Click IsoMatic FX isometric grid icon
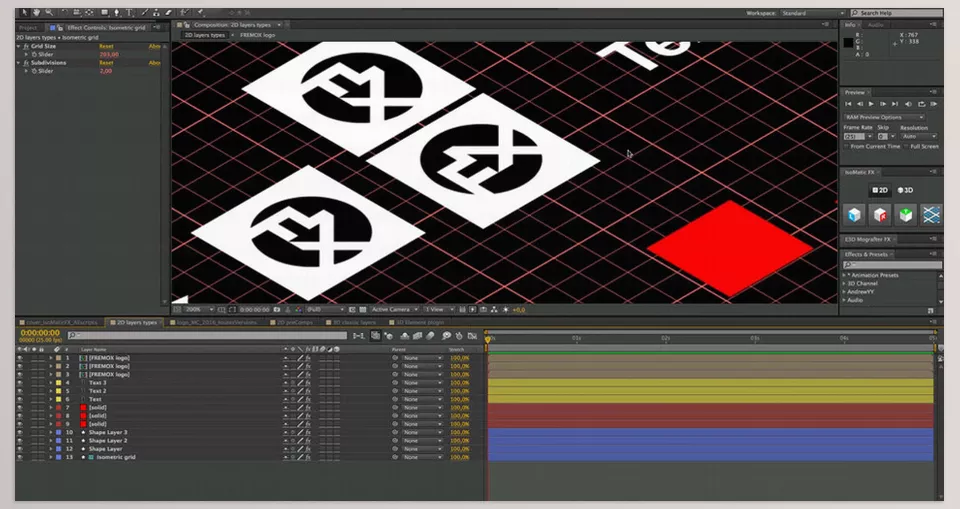Viewport: 960px width, 509px height. [931, 214]
